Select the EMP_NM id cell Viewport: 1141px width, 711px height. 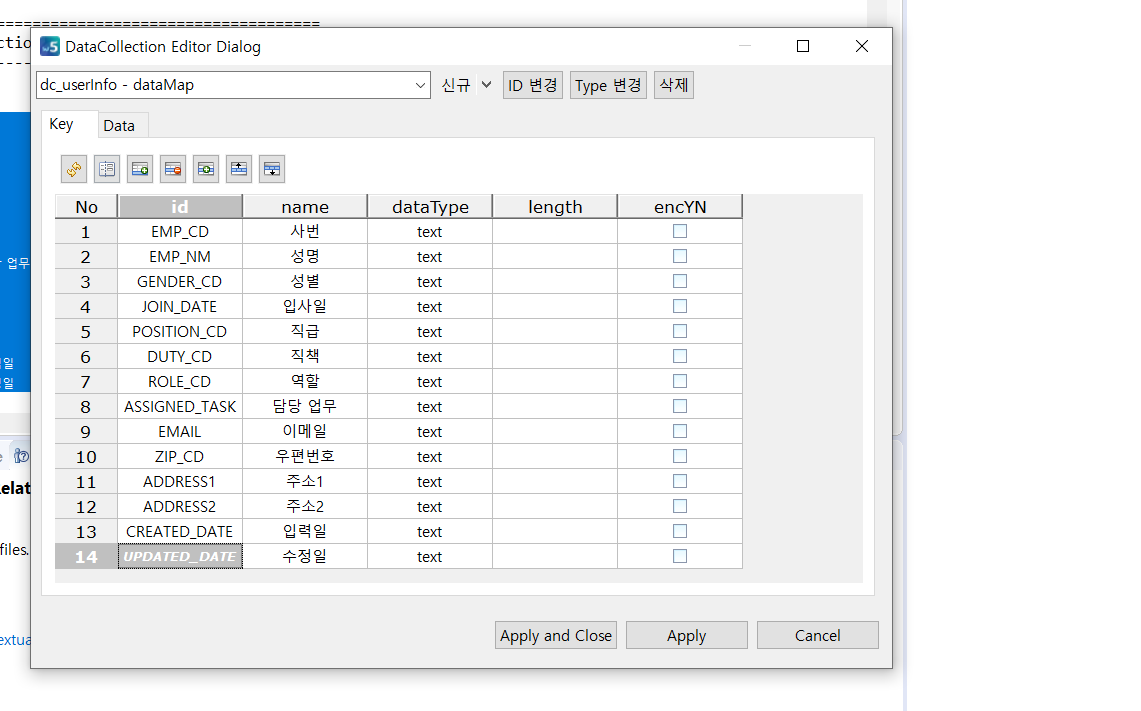point(180,257)
